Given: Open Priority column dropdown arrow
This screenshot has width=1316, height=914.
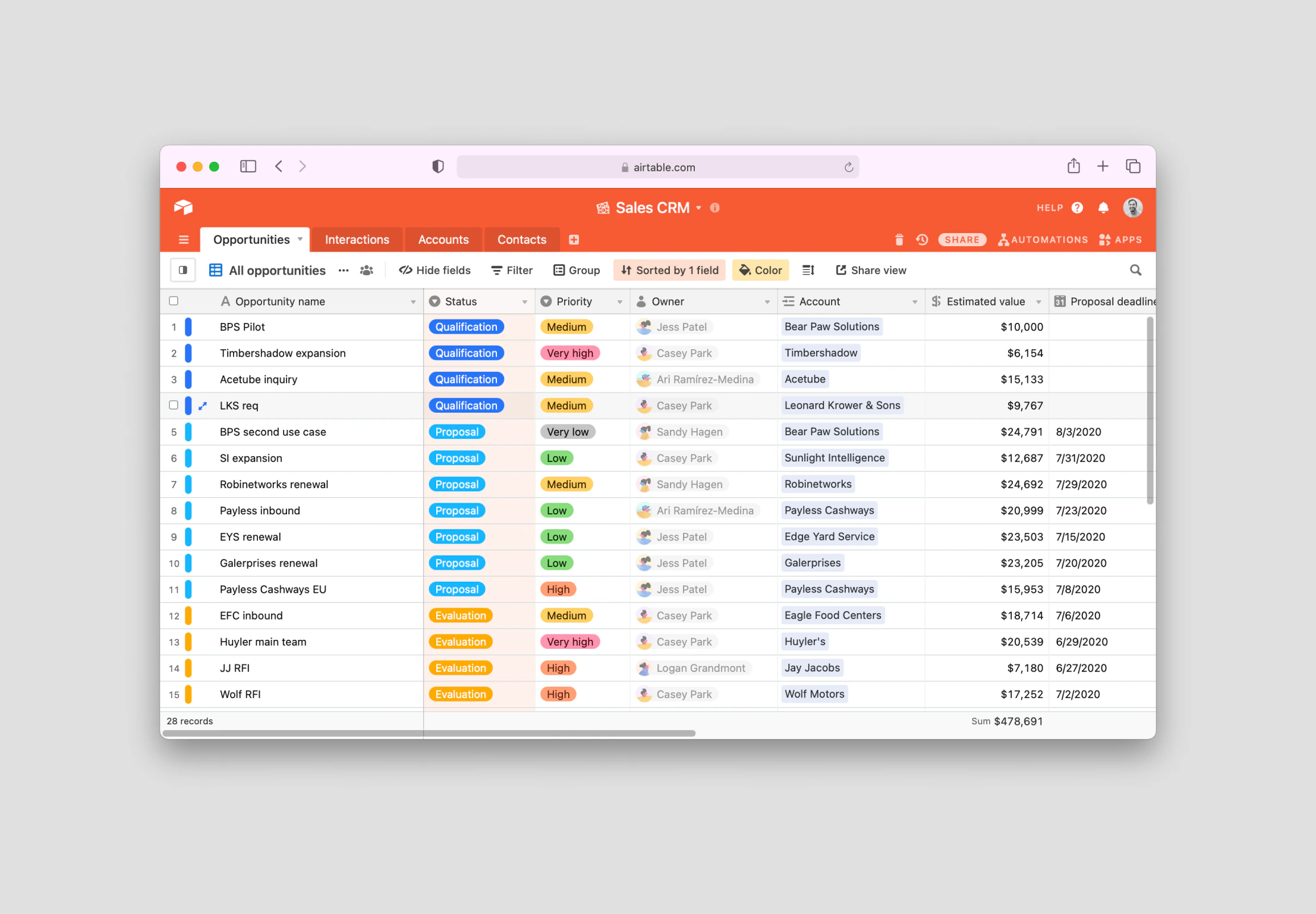Looking at the screenshot, I should point(620,302).
